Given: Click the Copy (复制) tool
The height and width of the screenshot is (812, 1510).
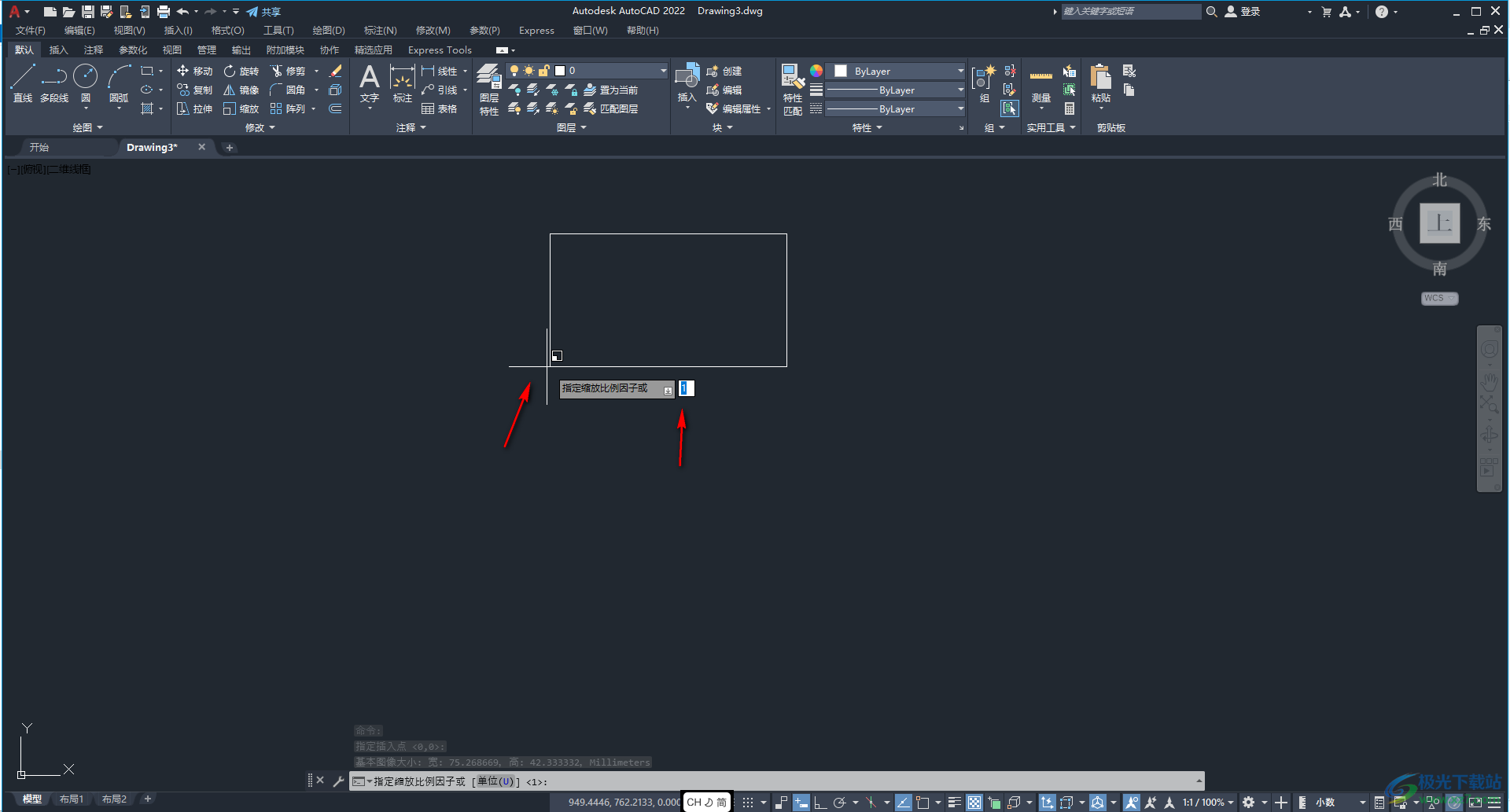Looking at the screenshot, I should (194, 90).
